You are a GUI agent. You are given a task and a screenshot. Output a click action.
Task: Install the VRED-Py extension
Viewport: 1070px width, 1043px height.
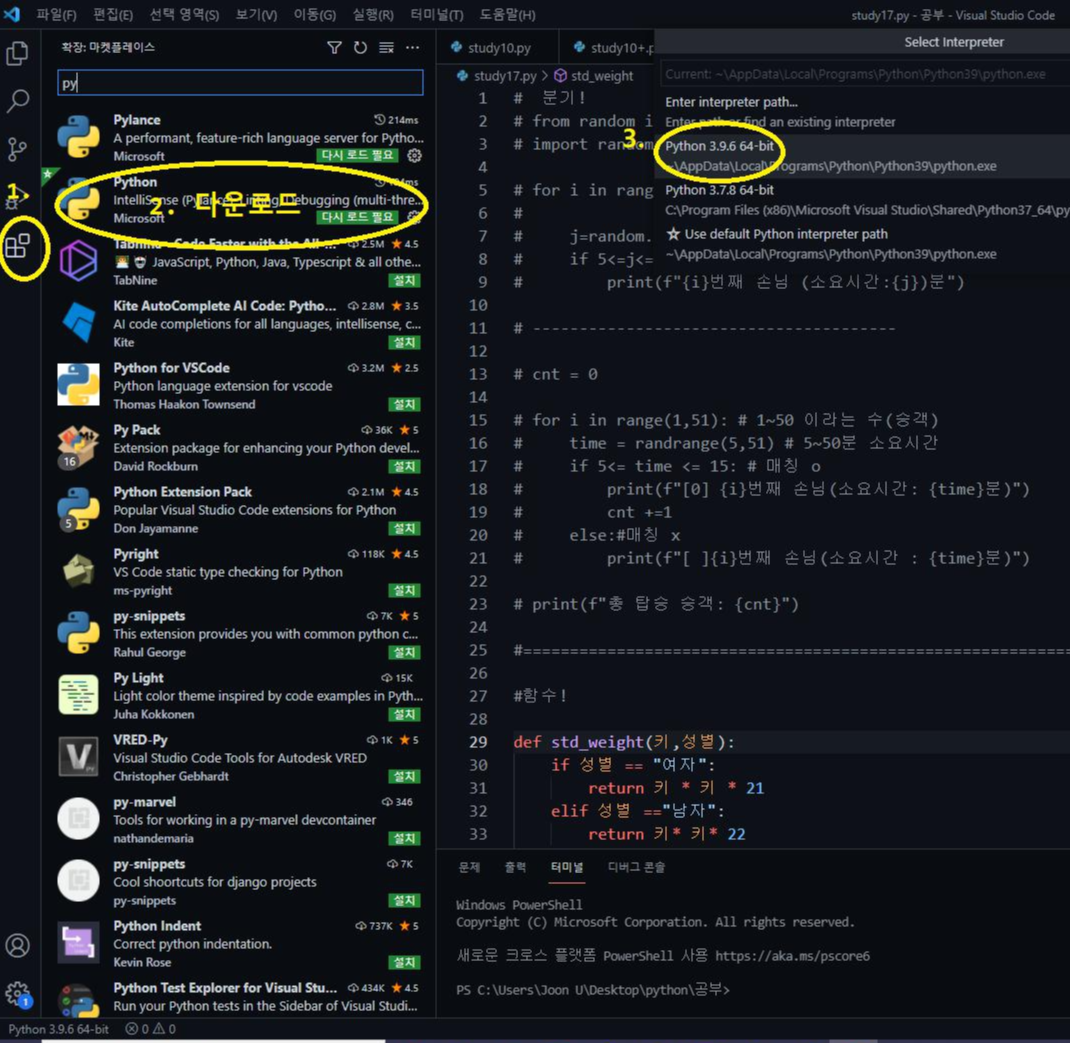click(405, 776)
